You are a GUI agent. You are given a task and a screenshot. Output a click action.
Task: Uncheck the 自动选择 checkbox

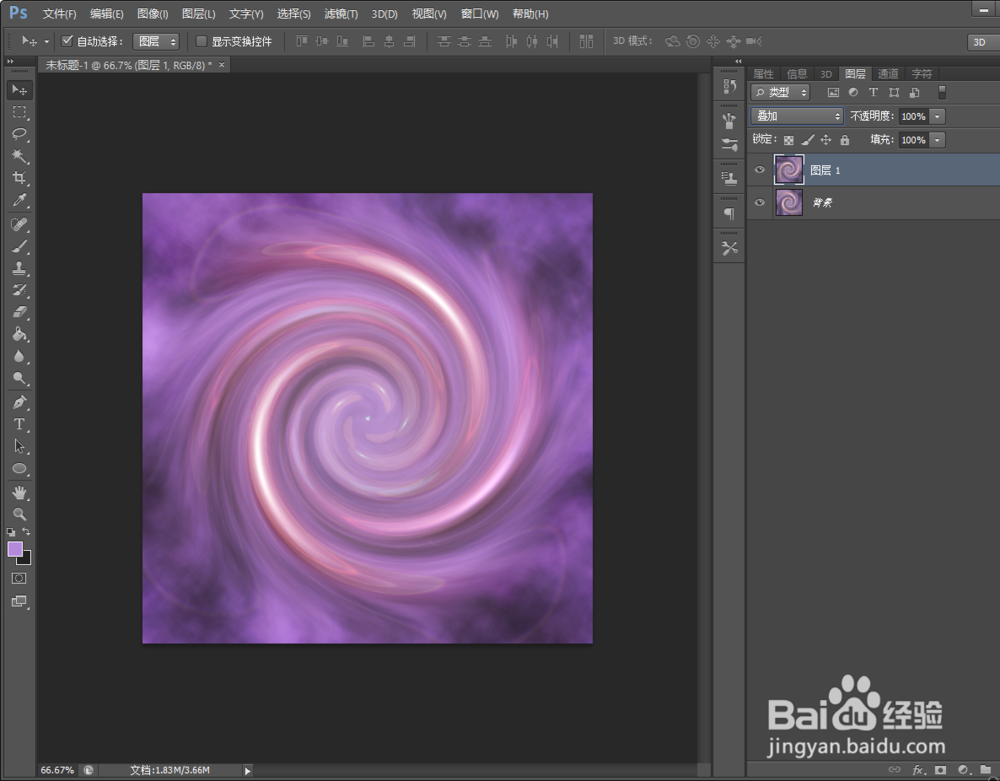pos(67,41)
